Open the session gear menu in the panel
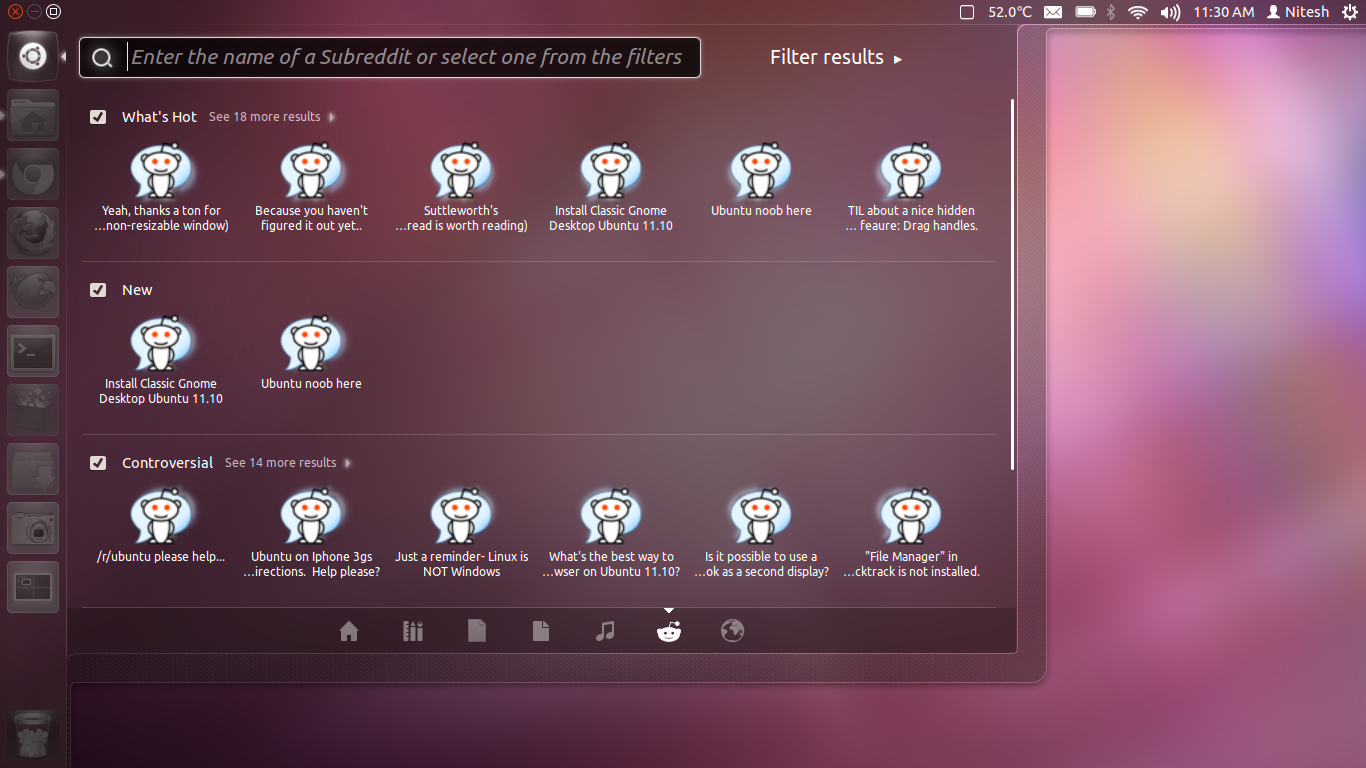The image size is (1366, 768). click(x=1351, y=11)
